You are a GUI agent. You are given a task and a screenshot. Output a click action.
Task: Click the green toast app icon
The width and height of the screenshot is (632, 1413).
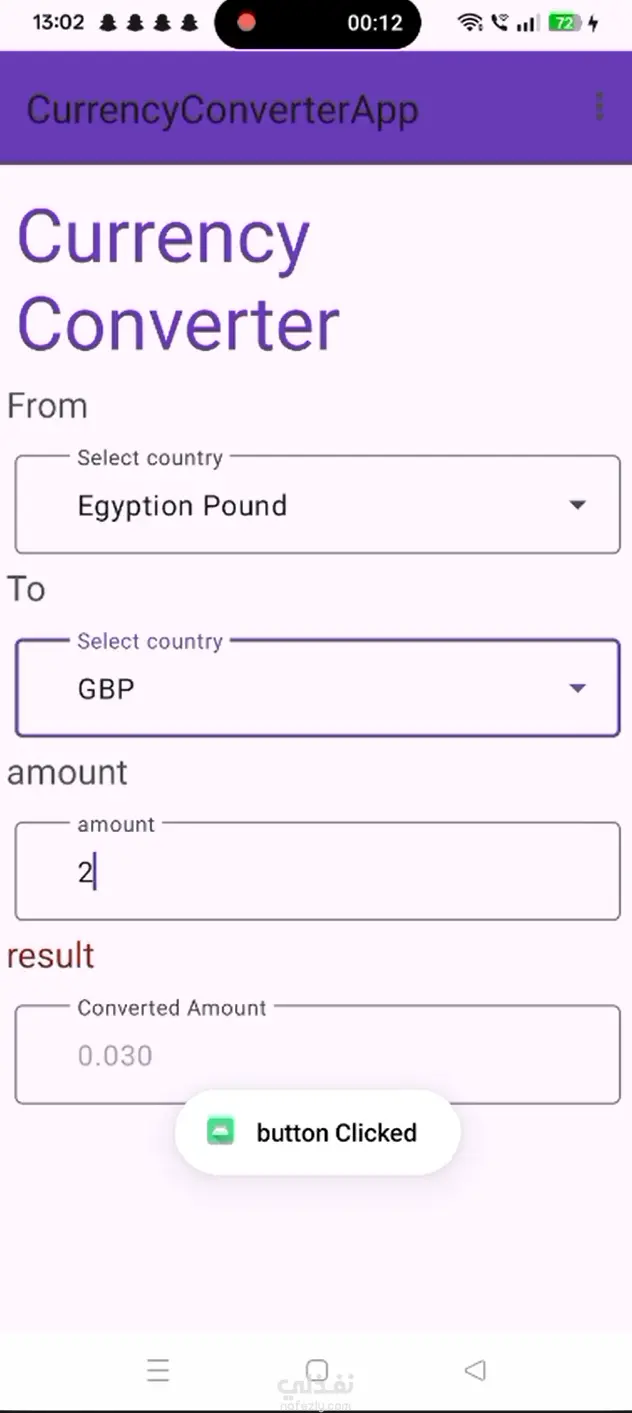click(x=220, y=1132)
